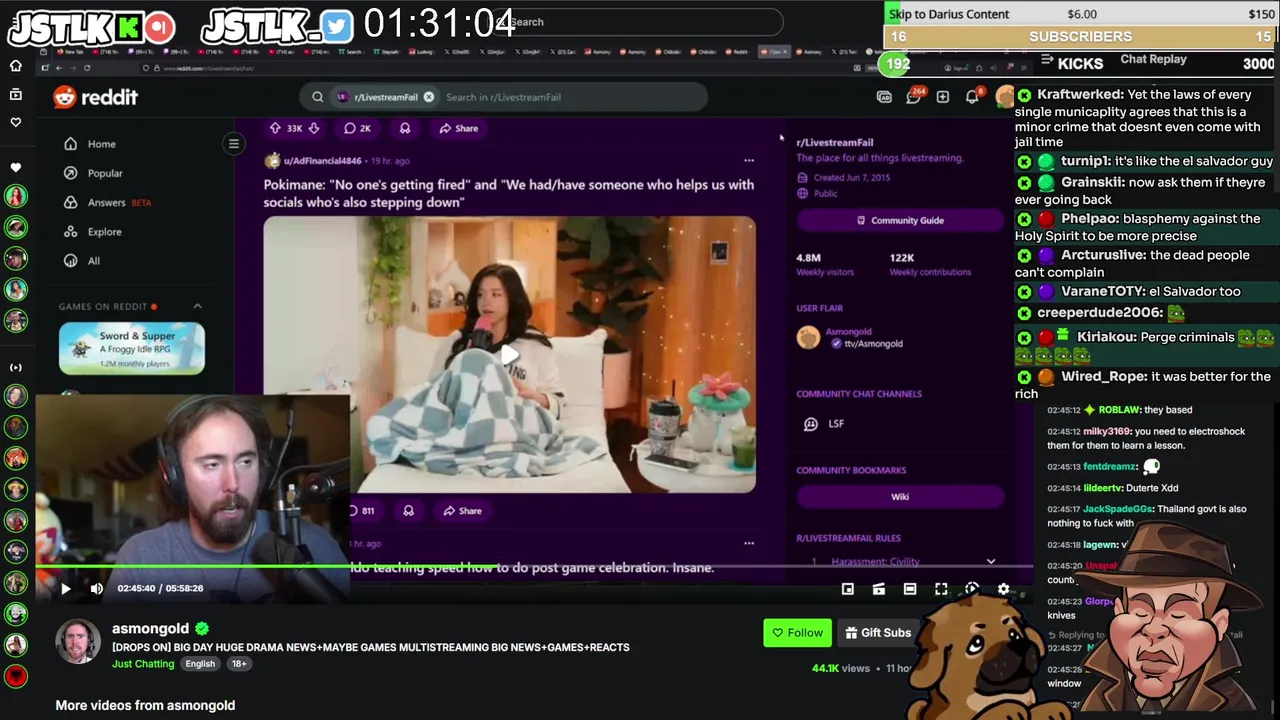Open Kick player settings gear
1280x720 pixels.
1003,590
